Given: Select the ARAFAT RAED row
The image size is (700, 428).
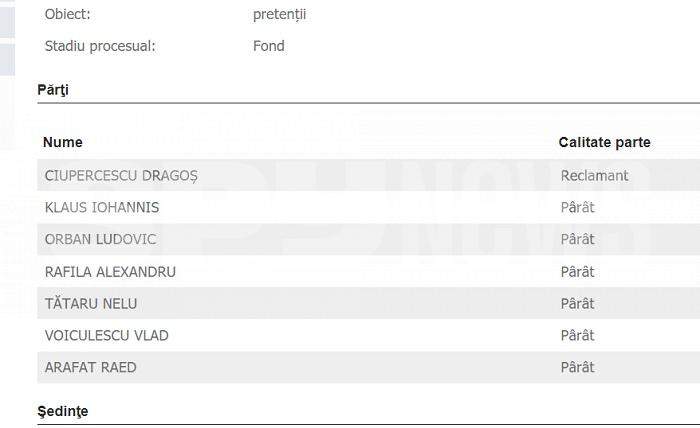Looking at the screenshot, I should click(x=368, y=367).
